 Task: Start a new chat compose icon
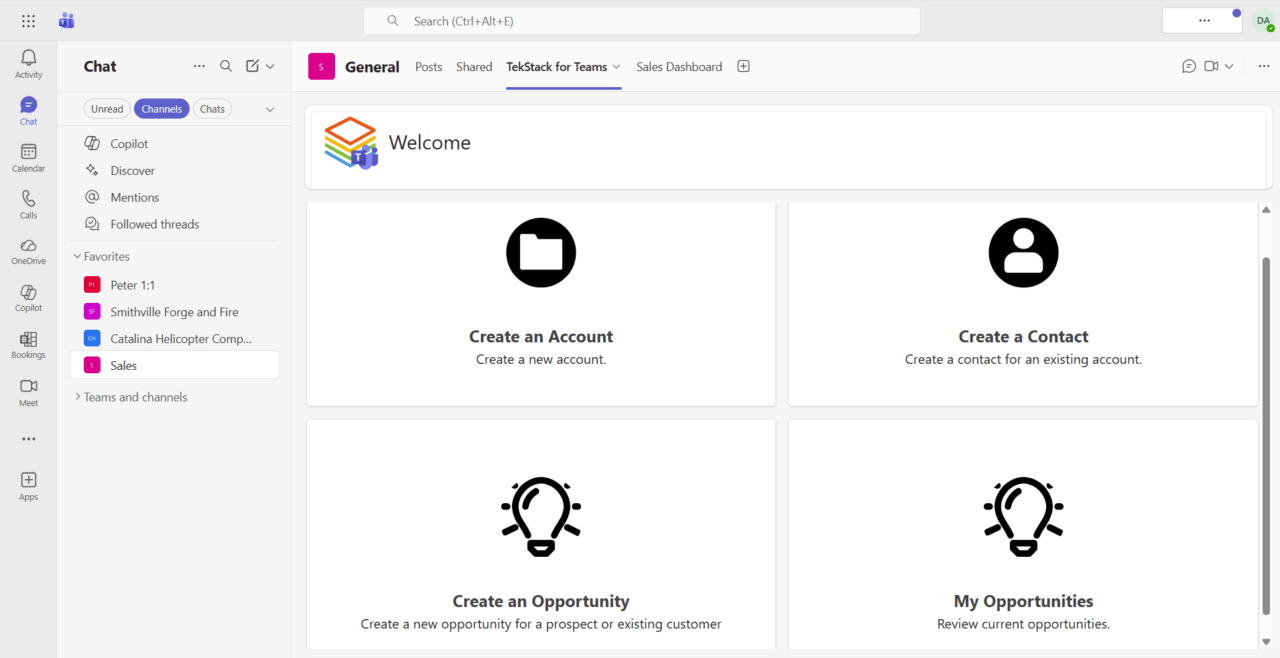tap(252, 66)
